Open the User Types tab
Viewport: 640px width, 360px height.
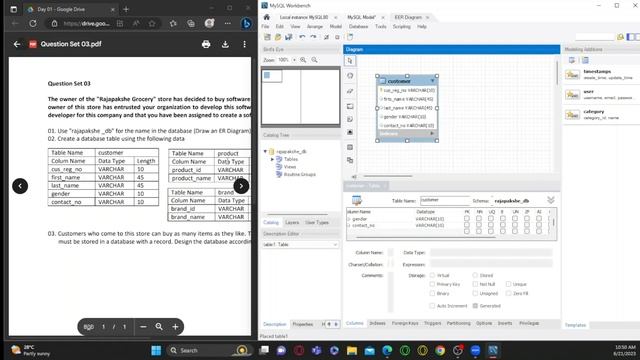(x=317, y=222)
